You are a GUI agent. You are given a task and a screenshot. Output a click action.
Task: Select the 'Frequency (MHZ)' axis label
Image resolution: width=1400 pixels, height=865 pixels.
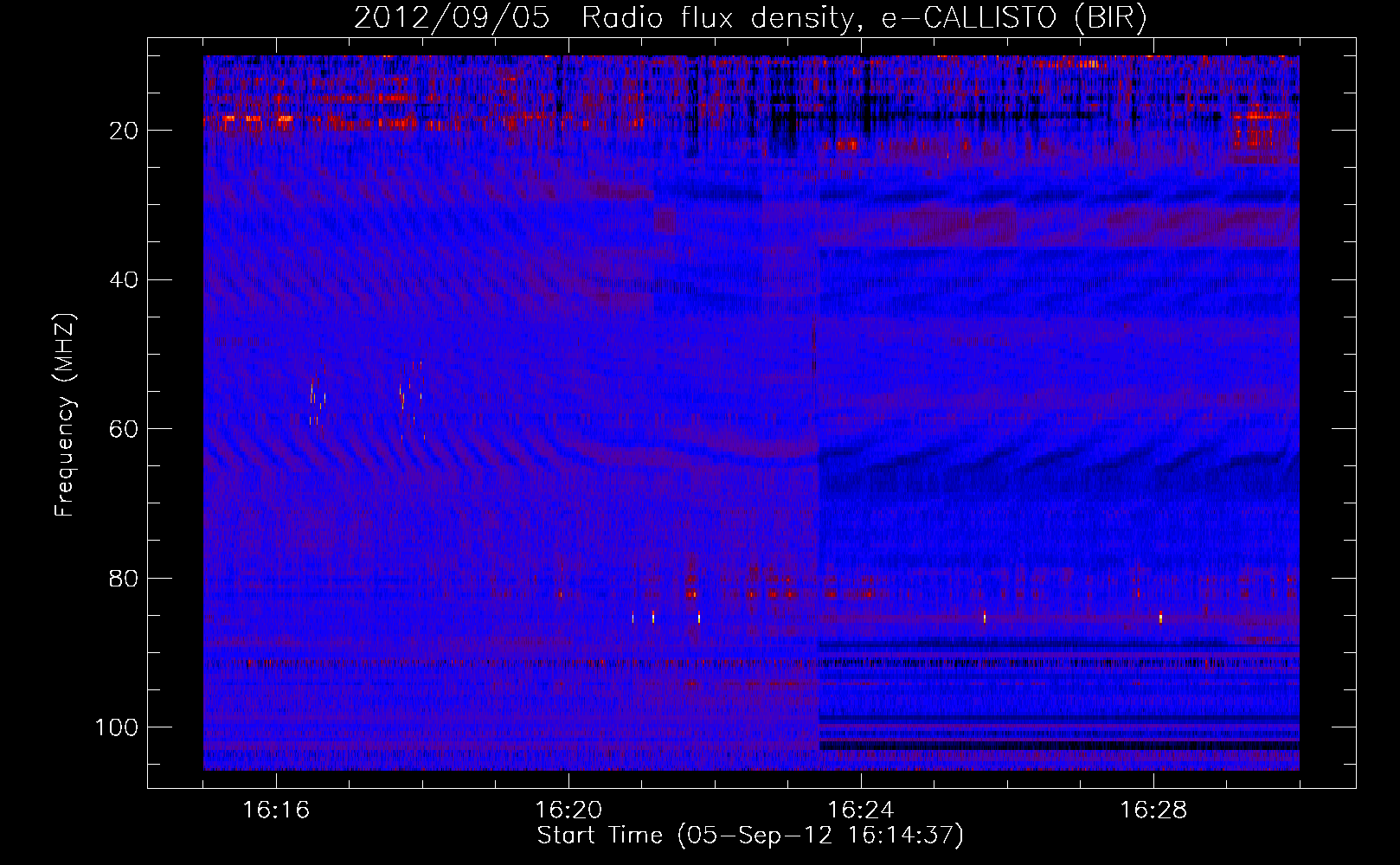point(65,415)
